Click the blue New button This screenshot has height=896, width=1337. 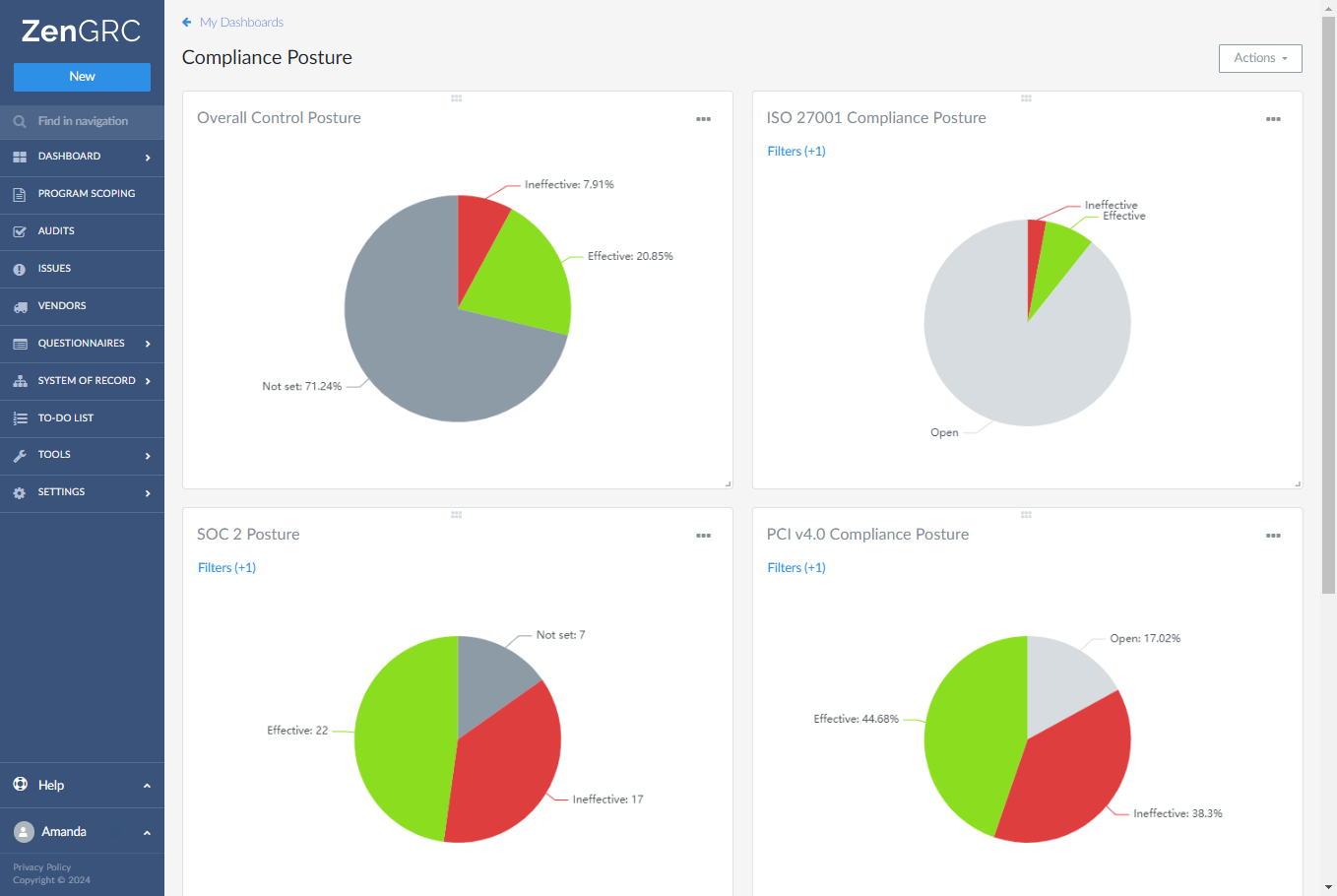pyautogui.click(x=82, y=77)
